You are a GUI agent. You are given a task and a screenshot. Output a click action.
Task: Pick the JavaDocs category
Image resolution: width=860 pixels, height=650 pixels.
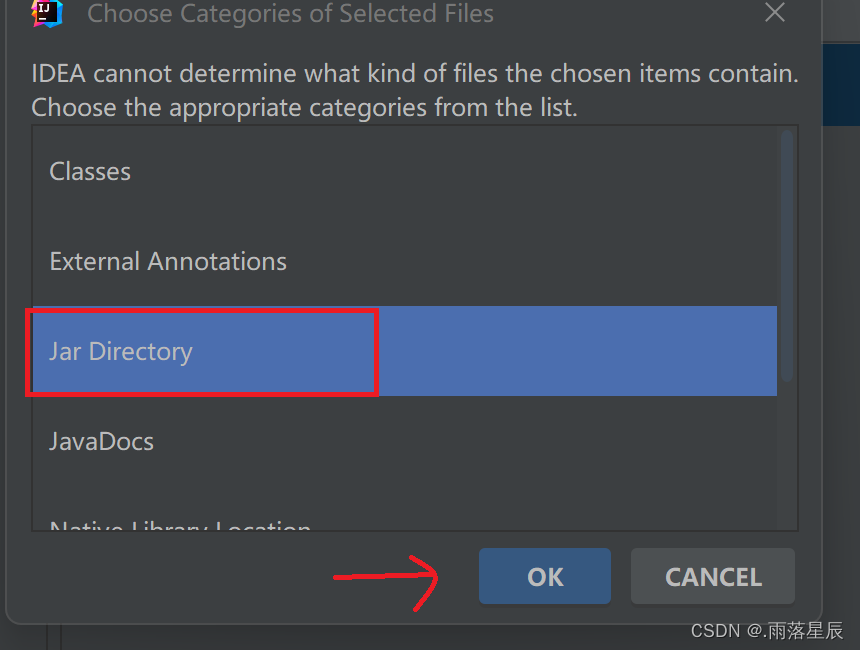(x=101, y=442)
